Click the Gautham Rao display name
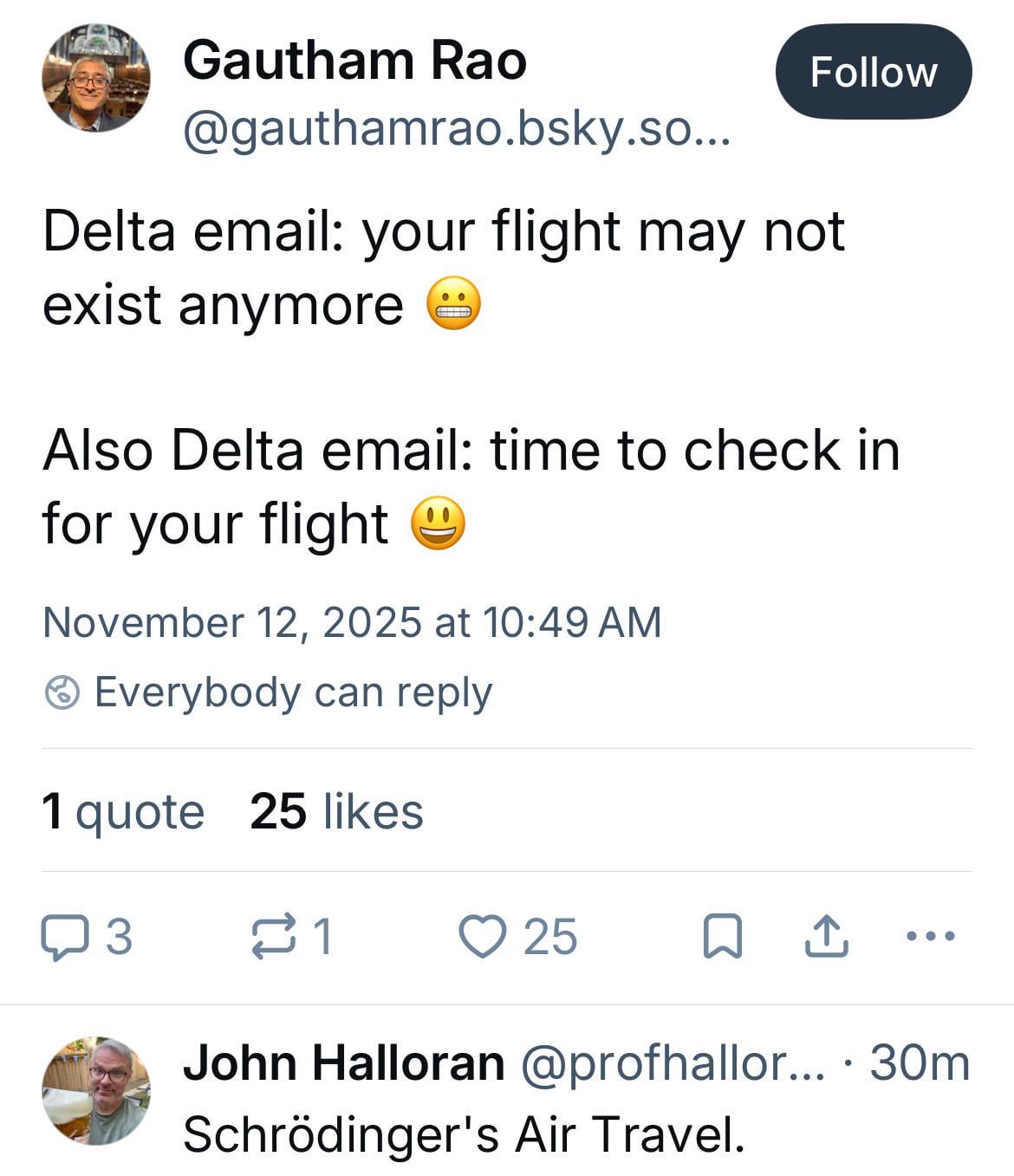 [x=354, y=61]
